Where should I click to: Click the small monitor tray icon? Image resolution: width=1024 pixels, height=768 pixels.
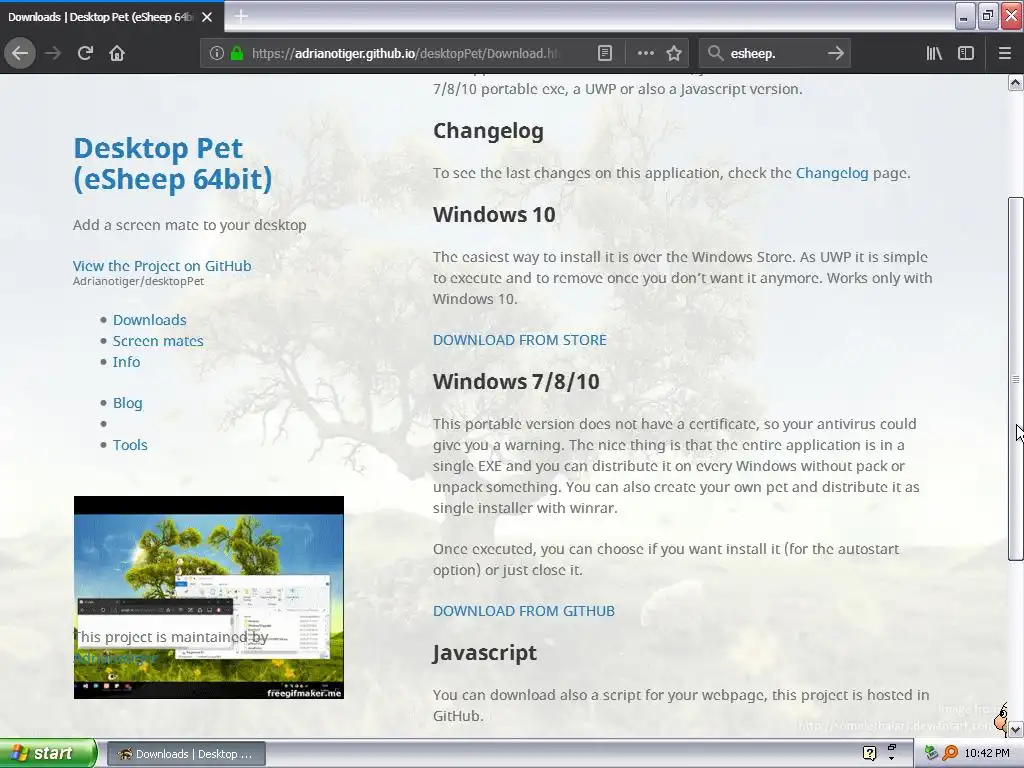pos(891,748)
